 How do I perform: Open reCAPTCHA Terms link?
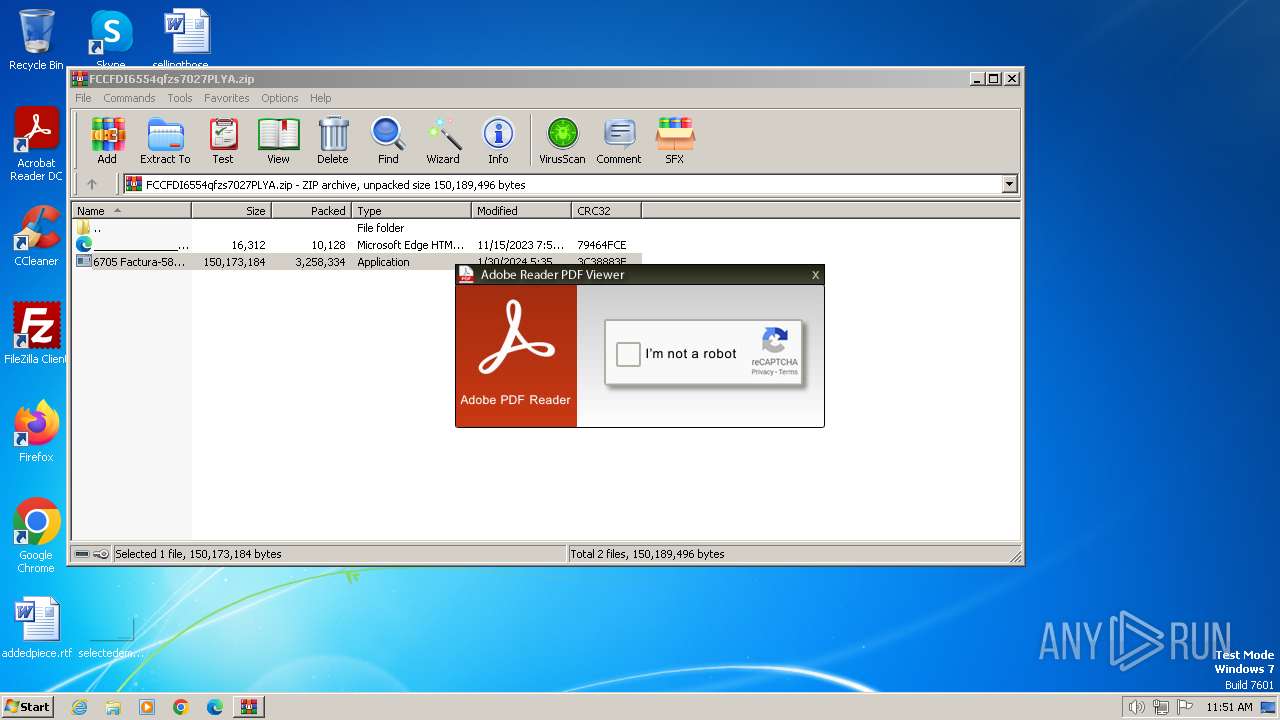788,372
